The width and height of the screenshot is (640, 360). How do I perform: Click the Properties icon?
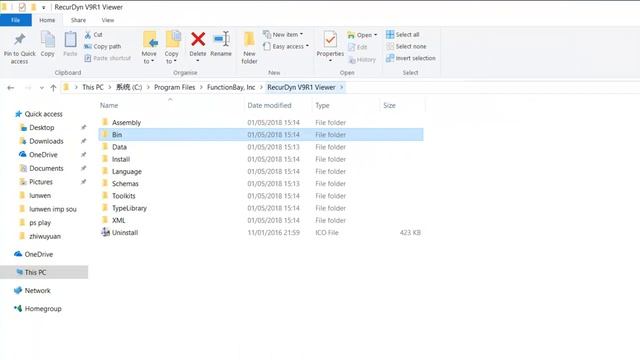(330, 40)
